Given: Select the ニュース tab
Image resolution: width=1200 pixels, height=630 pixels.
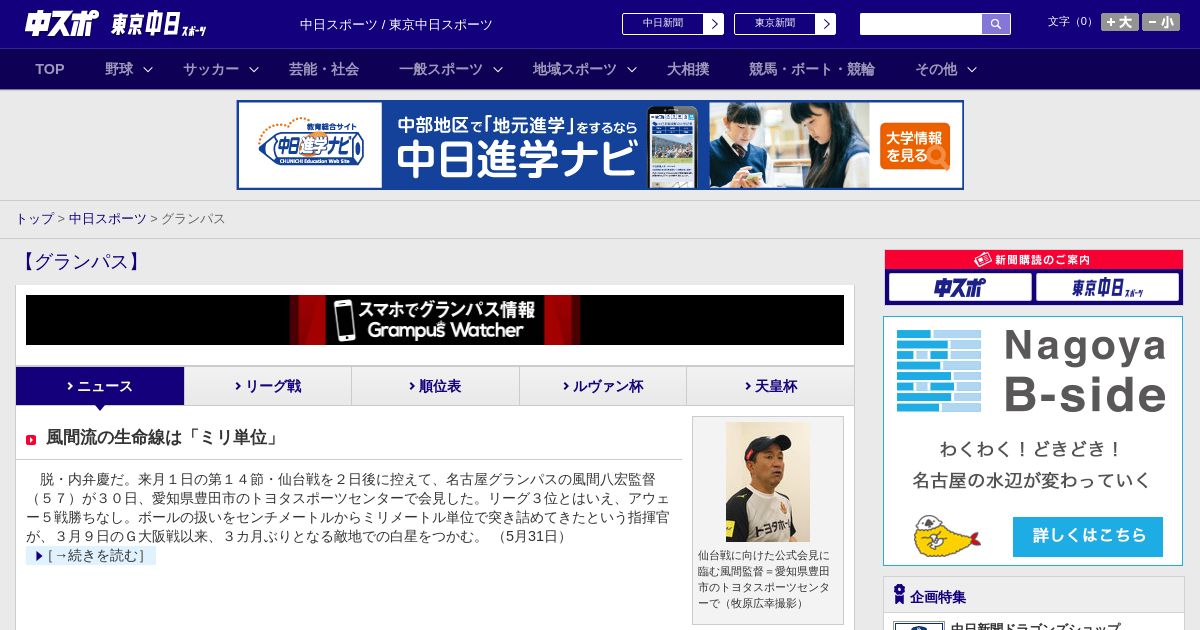Looking at the screenshot, I should 100,386.
